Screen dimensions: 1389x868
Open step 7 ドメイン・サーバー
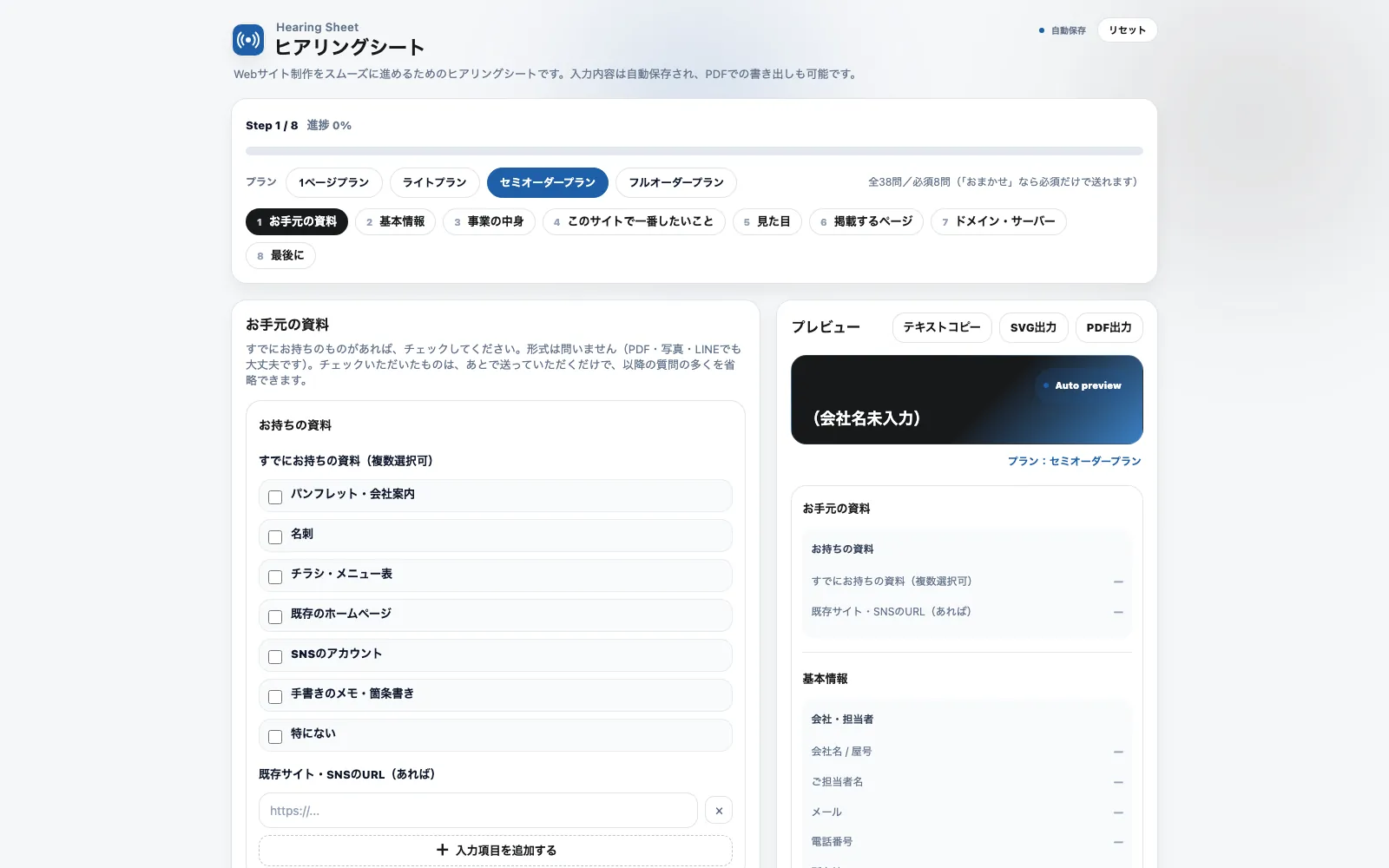coord(998,221)
